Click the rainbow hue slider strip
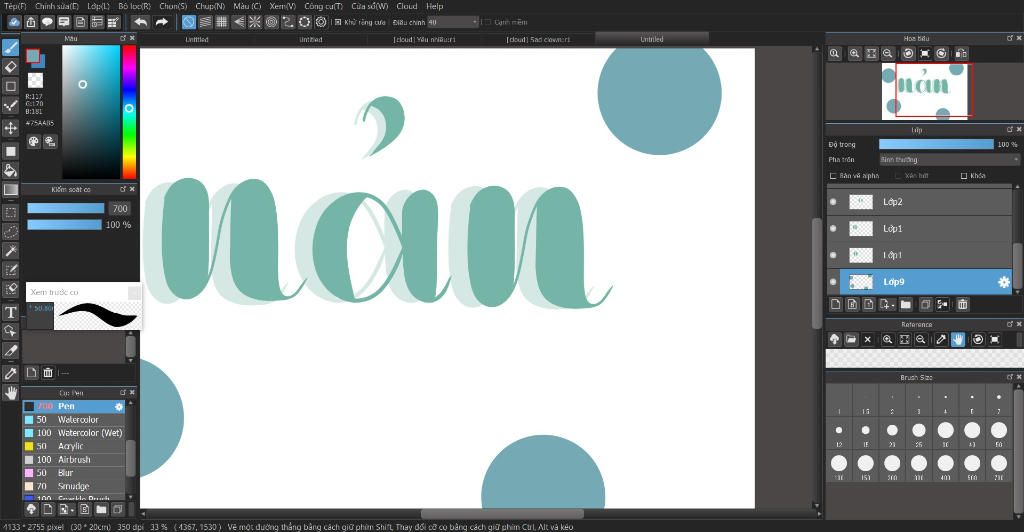The image size is (1024, 532). (129, 112)
